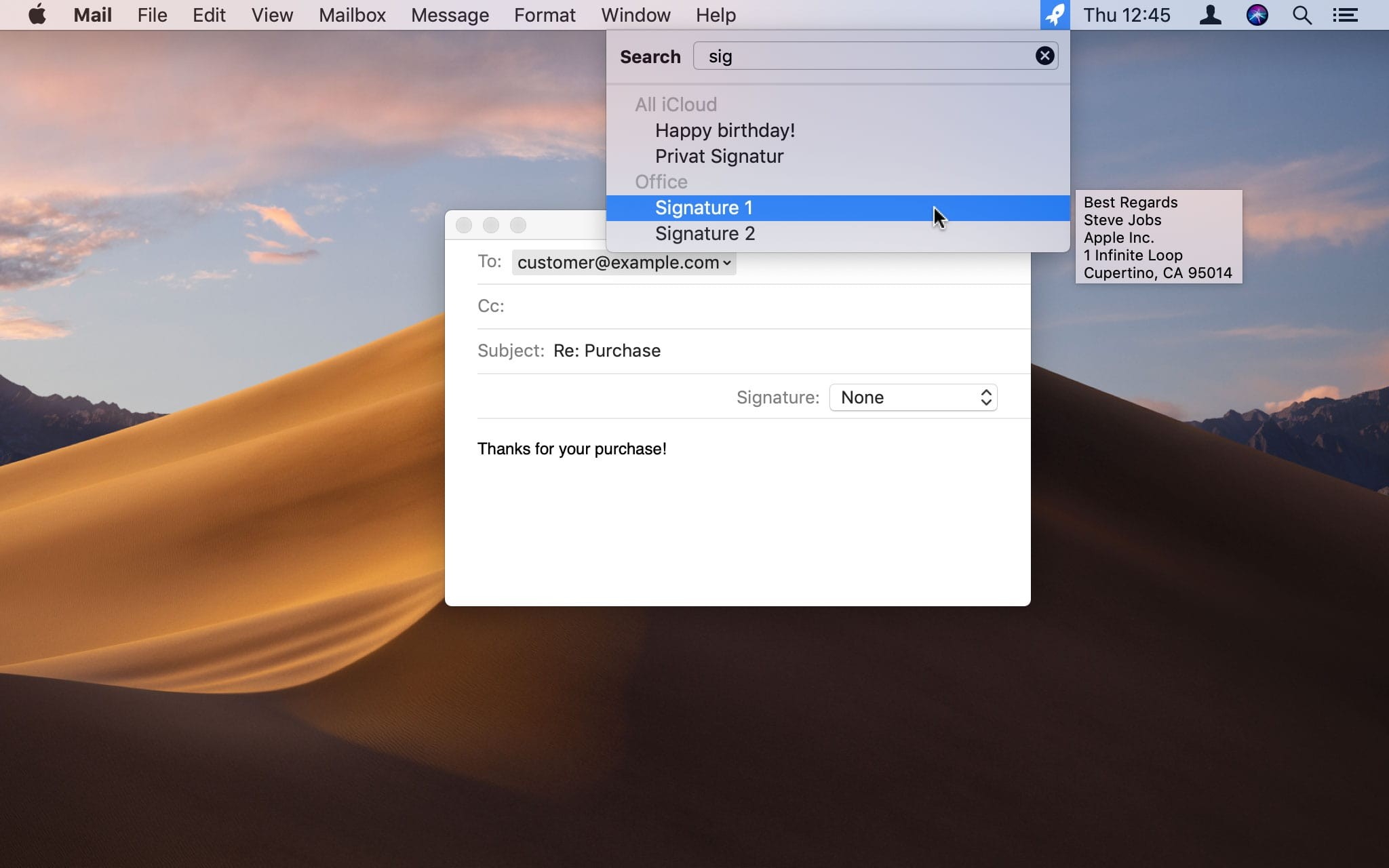
Task: Open the Message menu
Action: point(450,14)
